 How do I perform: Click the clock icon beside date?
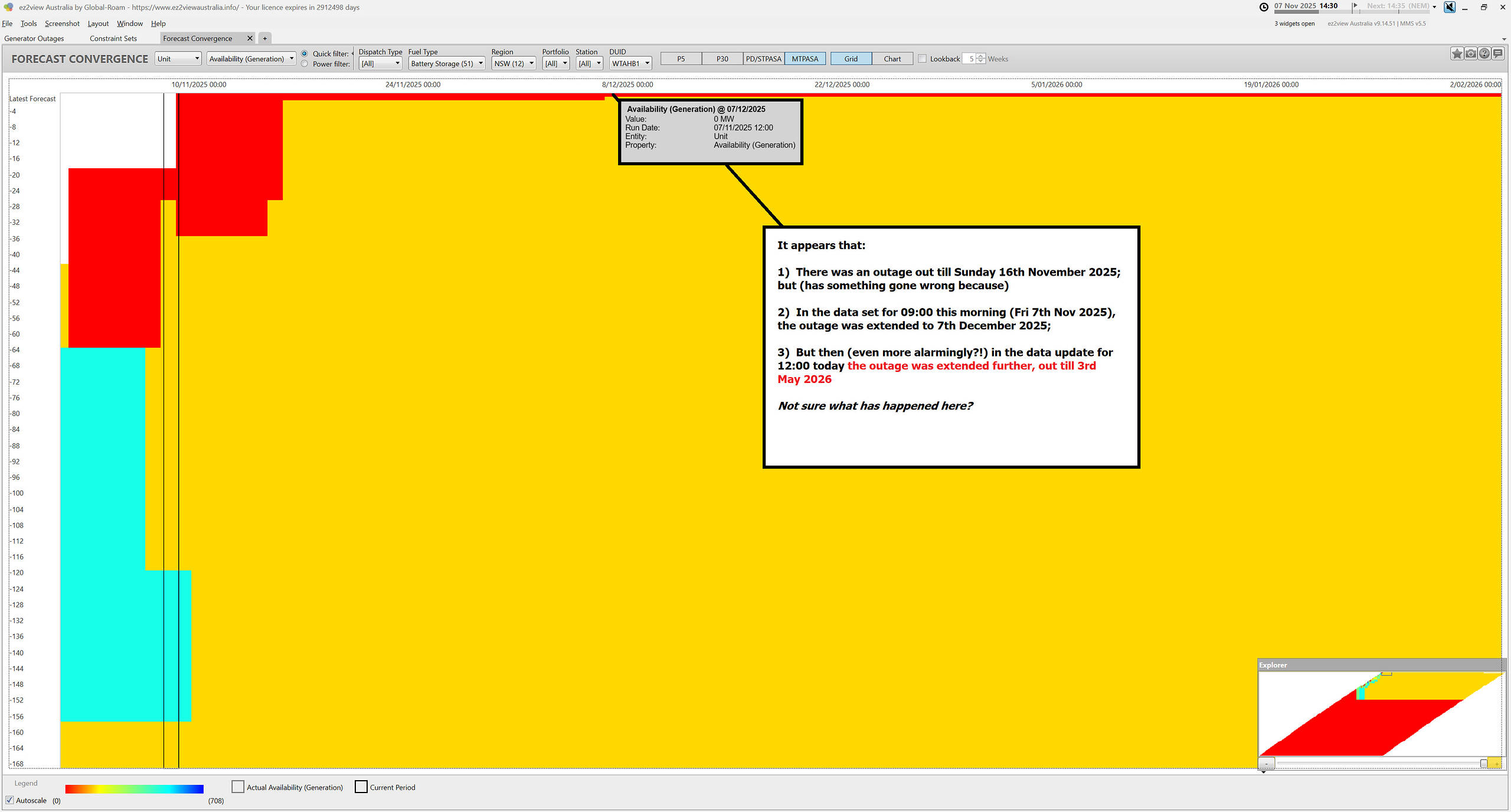pyautogui.click(x=1264, y=7)
